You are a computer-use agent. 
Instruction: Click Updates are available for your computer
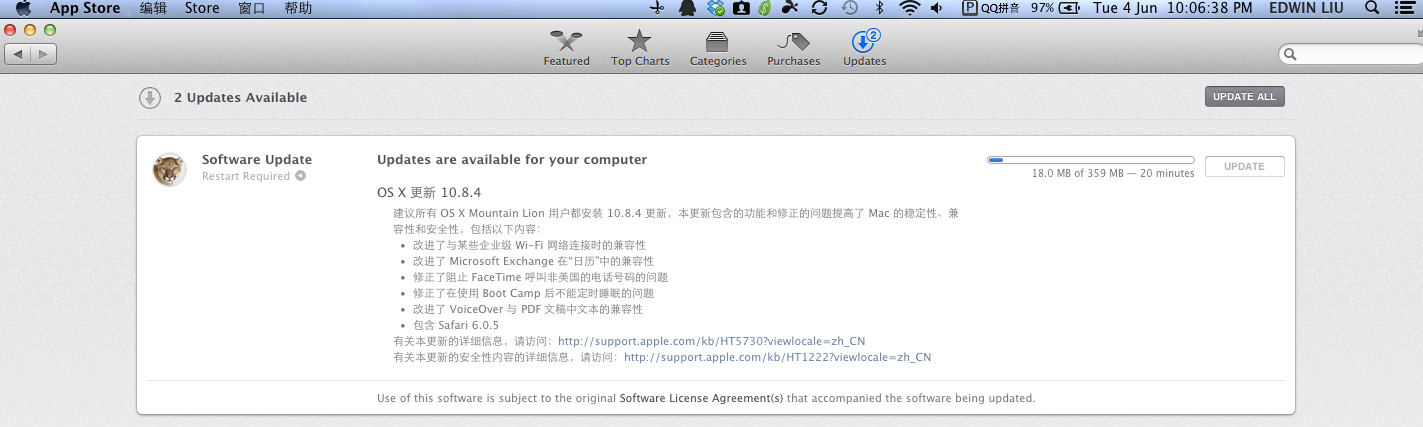click(x=512, y=159)
